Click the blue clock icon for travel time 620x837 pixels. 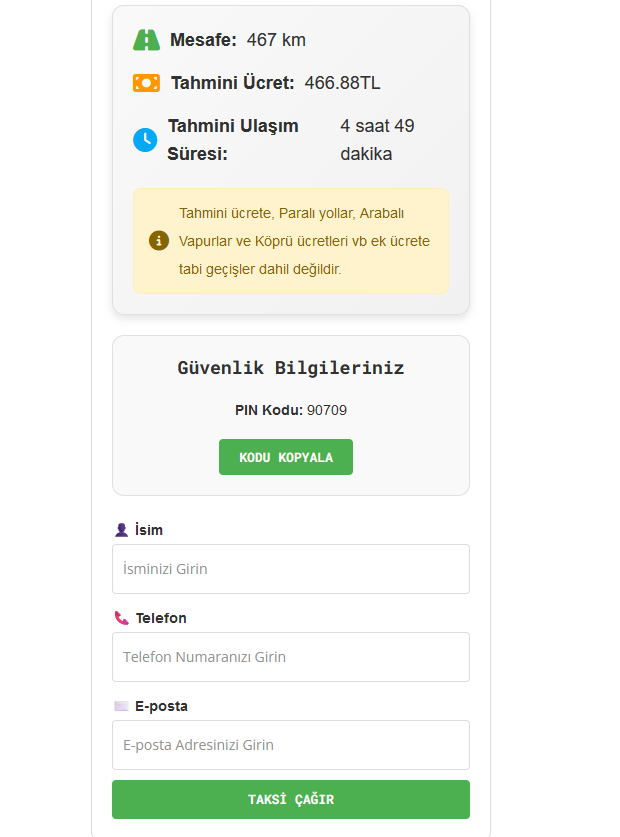[x=145, y=140]
